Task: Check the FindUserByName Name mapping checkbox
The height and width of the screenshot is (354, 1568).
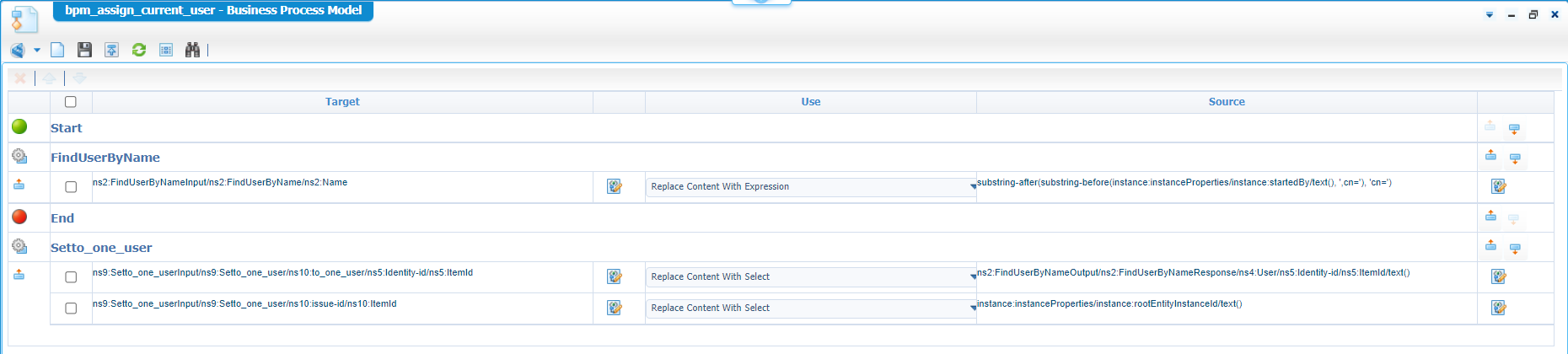Action: point(71,187)
